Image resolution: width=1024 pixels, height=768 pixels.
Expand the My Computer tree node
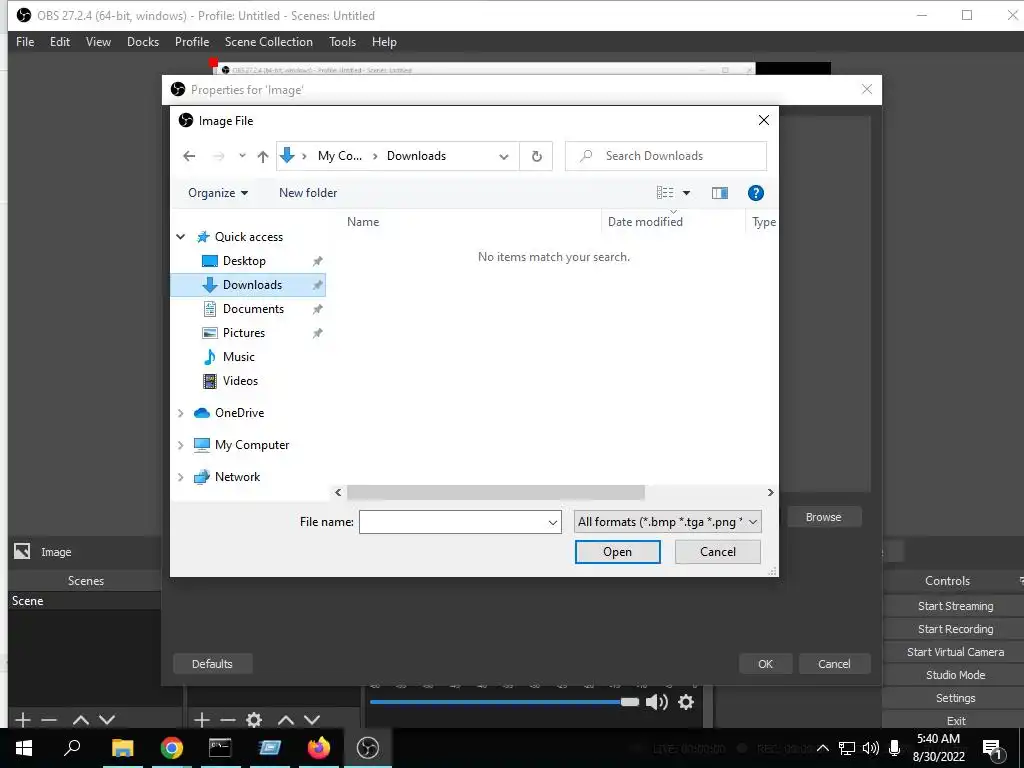tap(181, 445)
